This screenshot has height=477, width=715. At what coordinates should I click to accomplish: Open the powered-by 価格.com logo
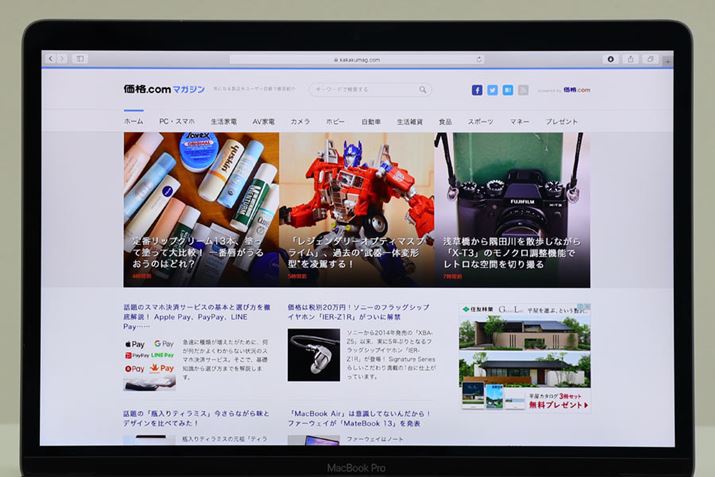pos(577,90)
